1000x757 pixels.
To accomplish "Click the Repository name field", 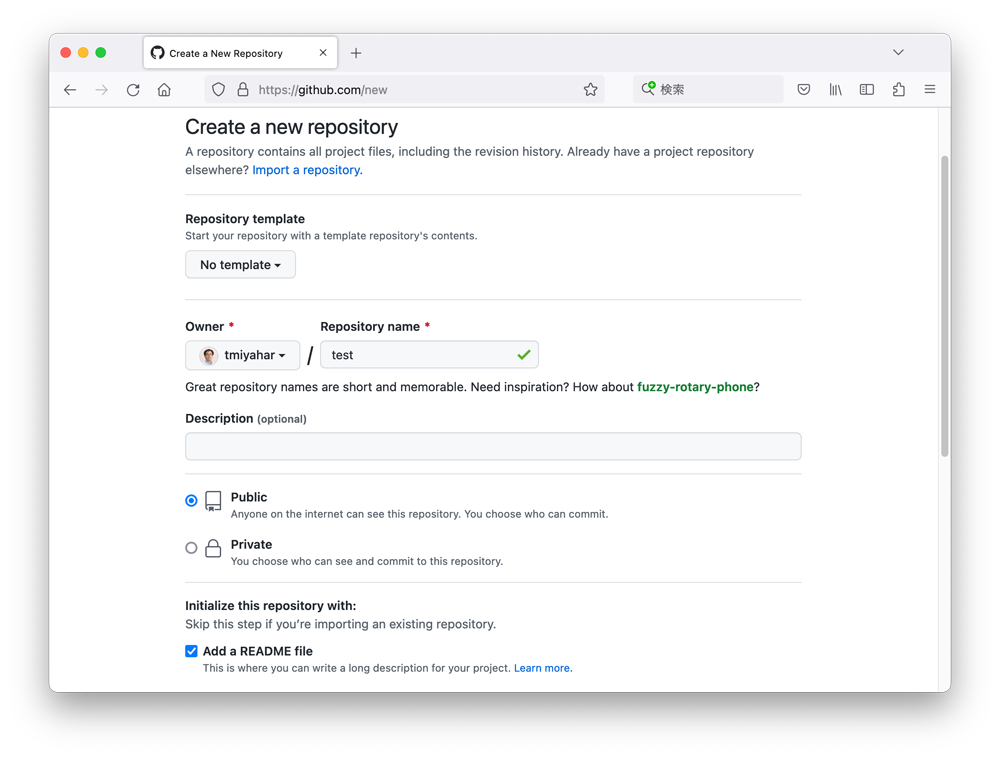I will click(429, 355).
